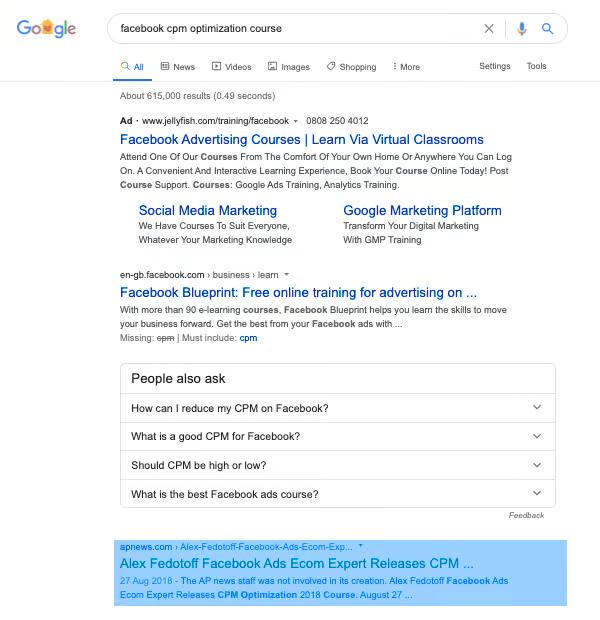Expand 'Should CPM be high or low?'
The height and width of the screenshot is (620, 600).
click(x=338, y=465)
